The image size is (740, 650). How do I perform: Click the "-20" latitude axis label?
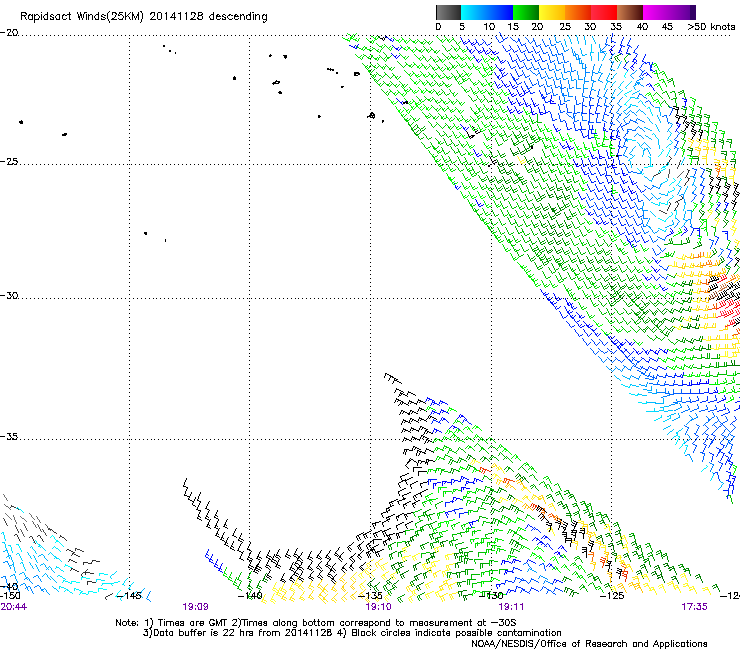[9, 33]
